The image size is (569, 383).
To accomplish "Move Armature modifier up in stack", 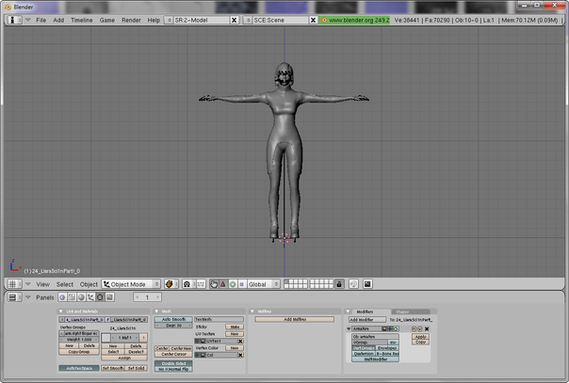I will 414,329.
